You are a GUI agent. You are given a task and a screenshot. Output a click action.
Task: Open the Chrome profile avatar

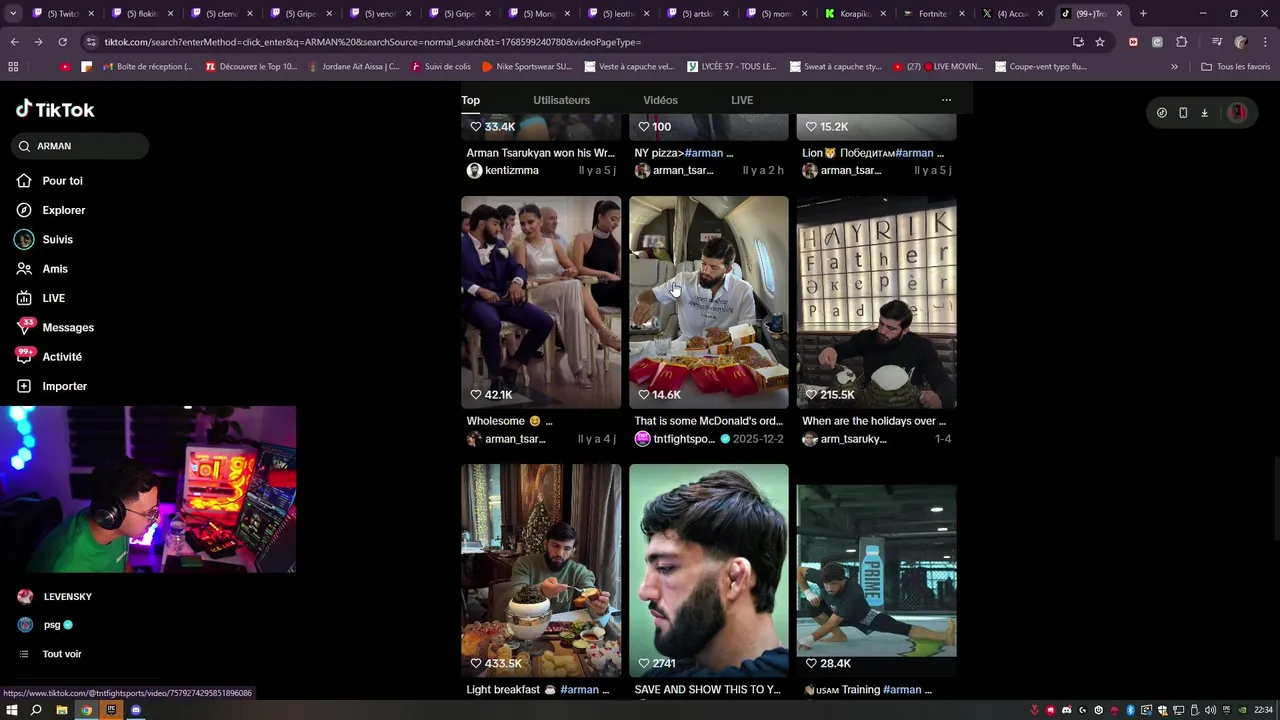coord(1241,42)
